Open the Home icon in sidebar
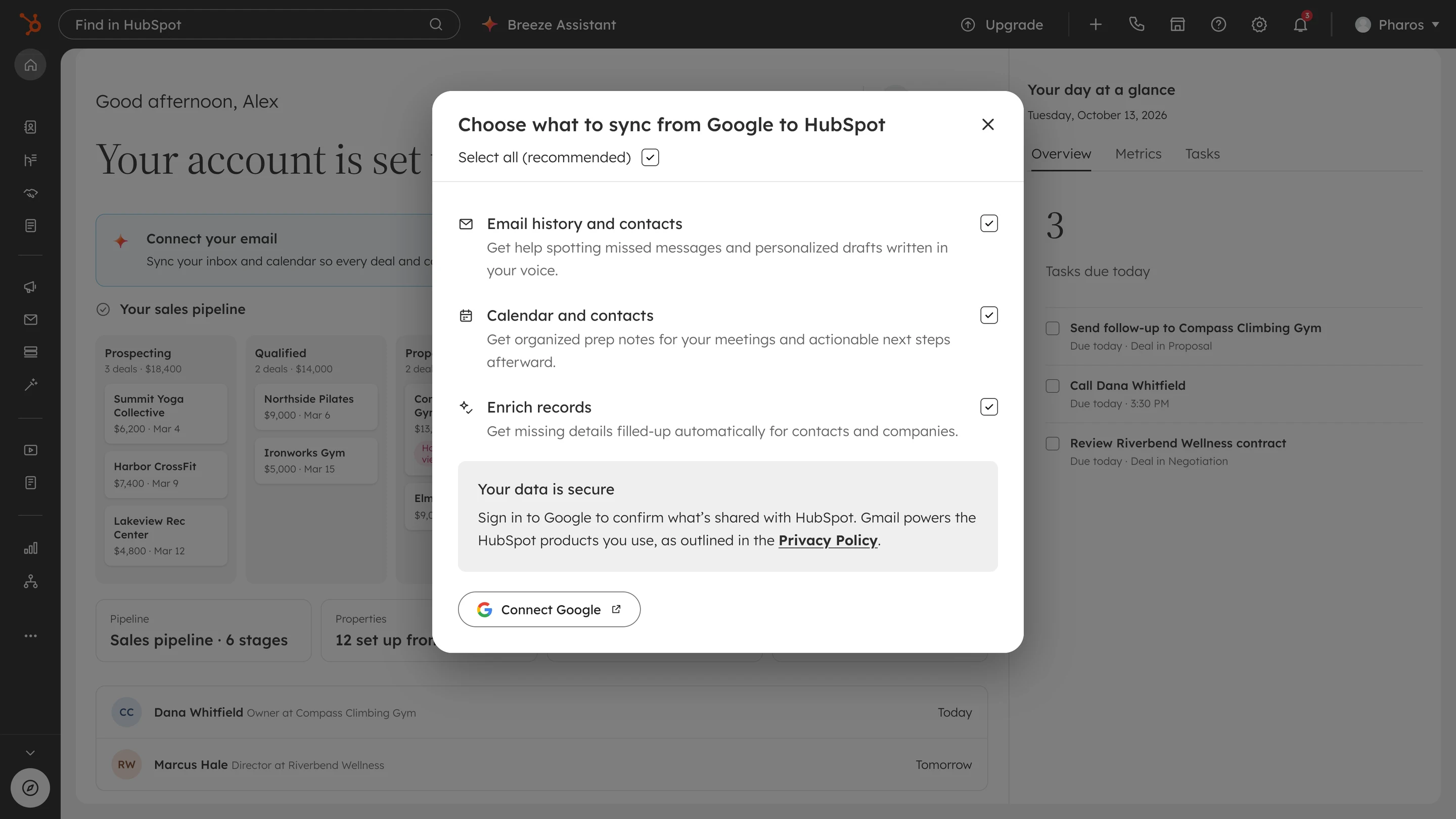1456x819 pixels. pos(30,64)
